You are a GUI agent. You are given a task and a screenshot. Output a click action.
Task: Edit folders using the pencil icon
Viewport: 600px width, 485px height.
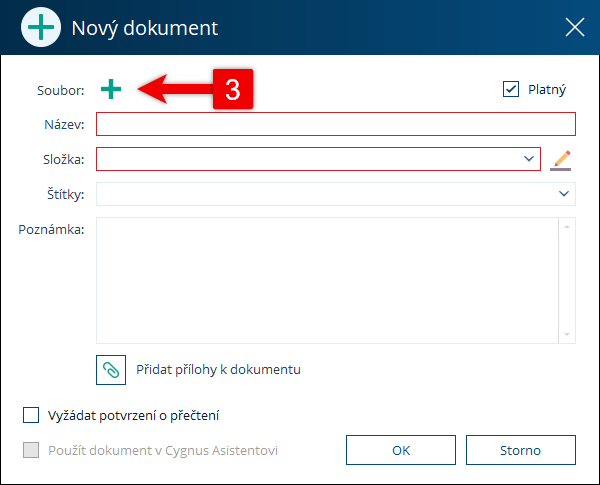click(561, 160)
